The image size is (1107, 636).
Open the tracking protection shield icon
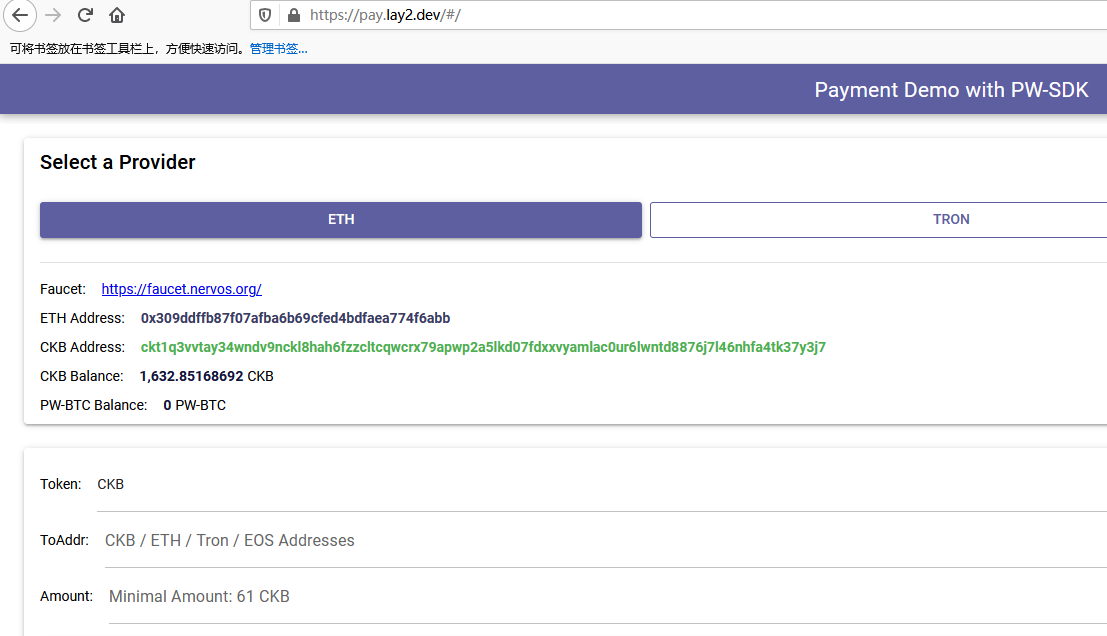coord(265,15)
